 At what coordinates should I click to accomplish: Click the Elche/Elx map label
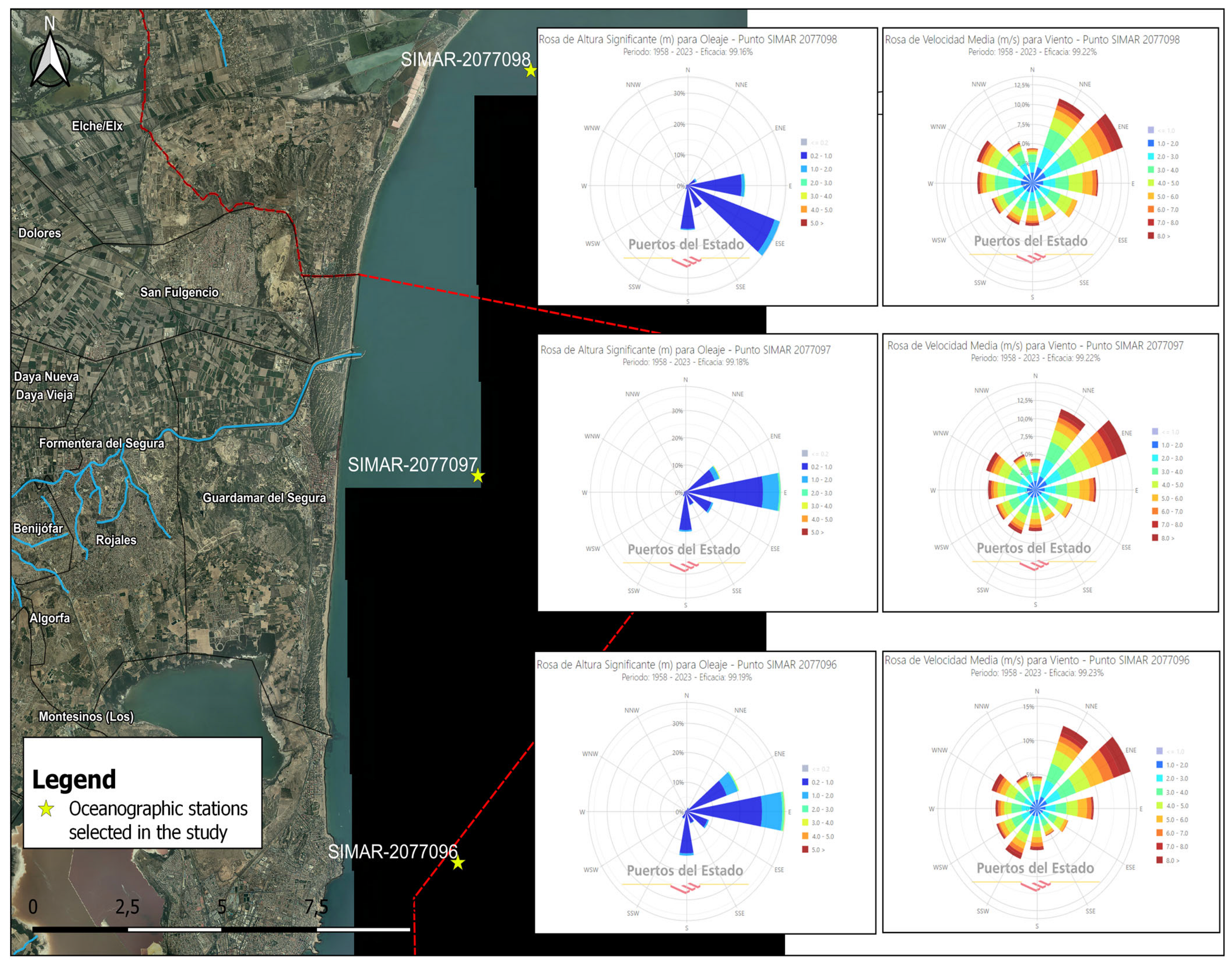[97, 126]
